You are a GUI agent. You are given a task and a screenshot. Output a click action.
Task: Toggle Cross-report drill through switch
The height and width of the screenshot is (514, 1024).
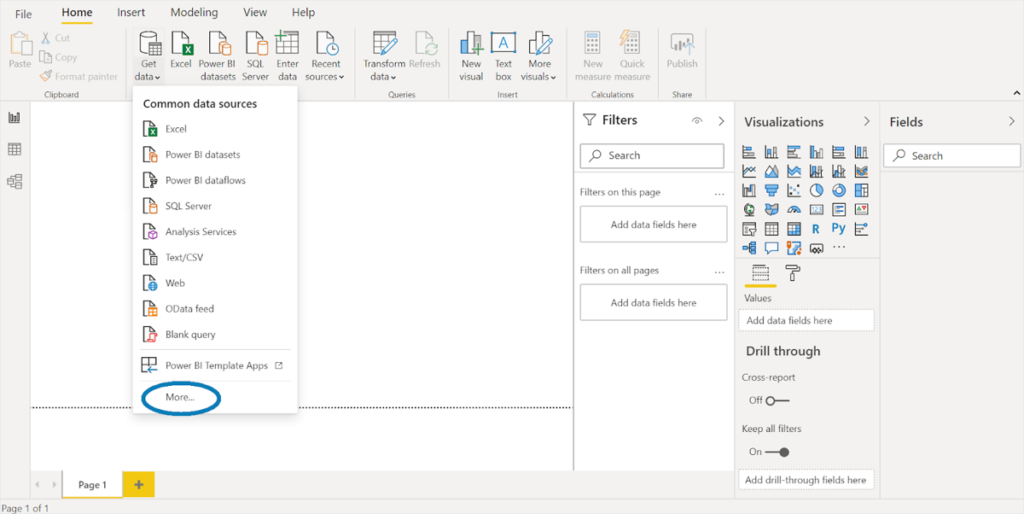coord(776,400)
